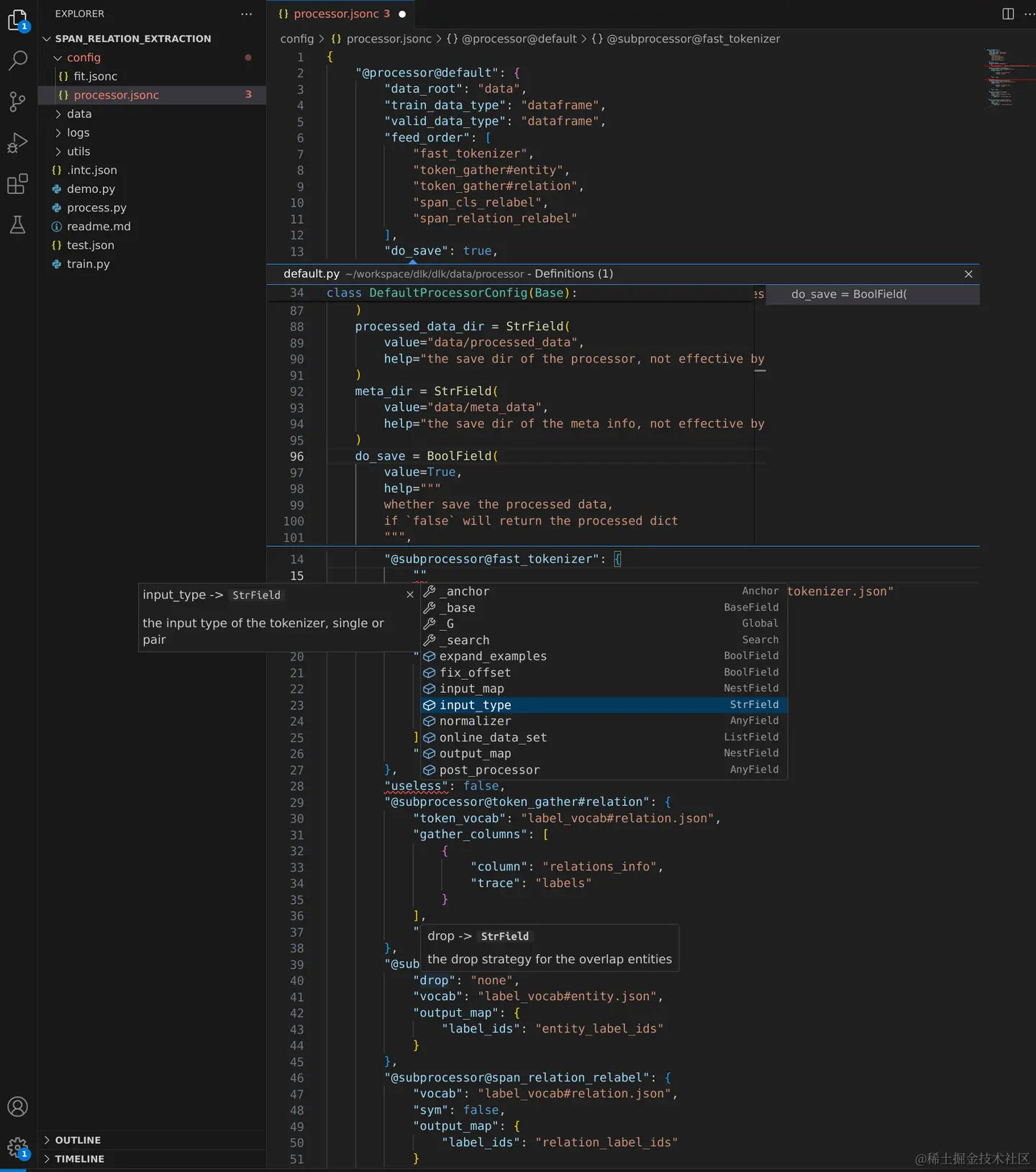Viewport: 1036px width, 1172px height.
Task: Click the "@subprocessor@span_relation_relabel" key on line 46
Action: point(517,1078)
